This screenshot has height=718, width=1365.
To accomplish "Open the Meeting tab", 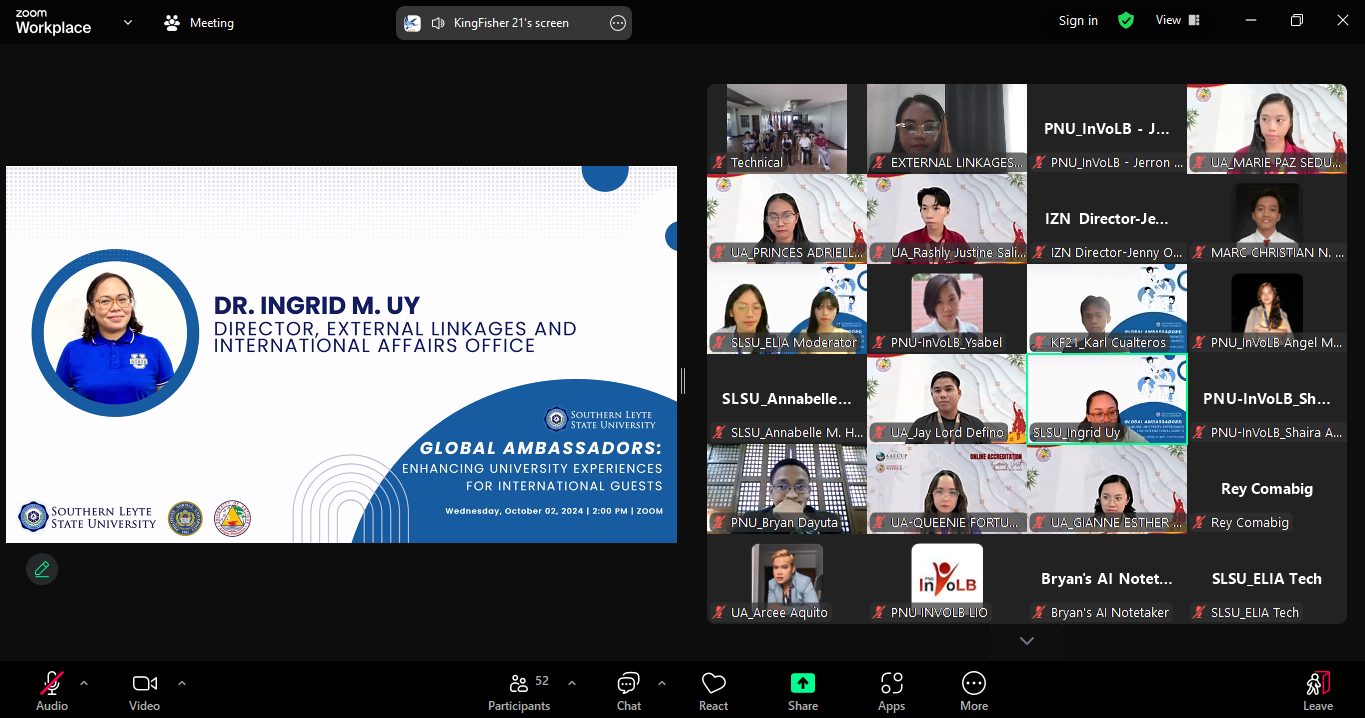I will (199, 22).
